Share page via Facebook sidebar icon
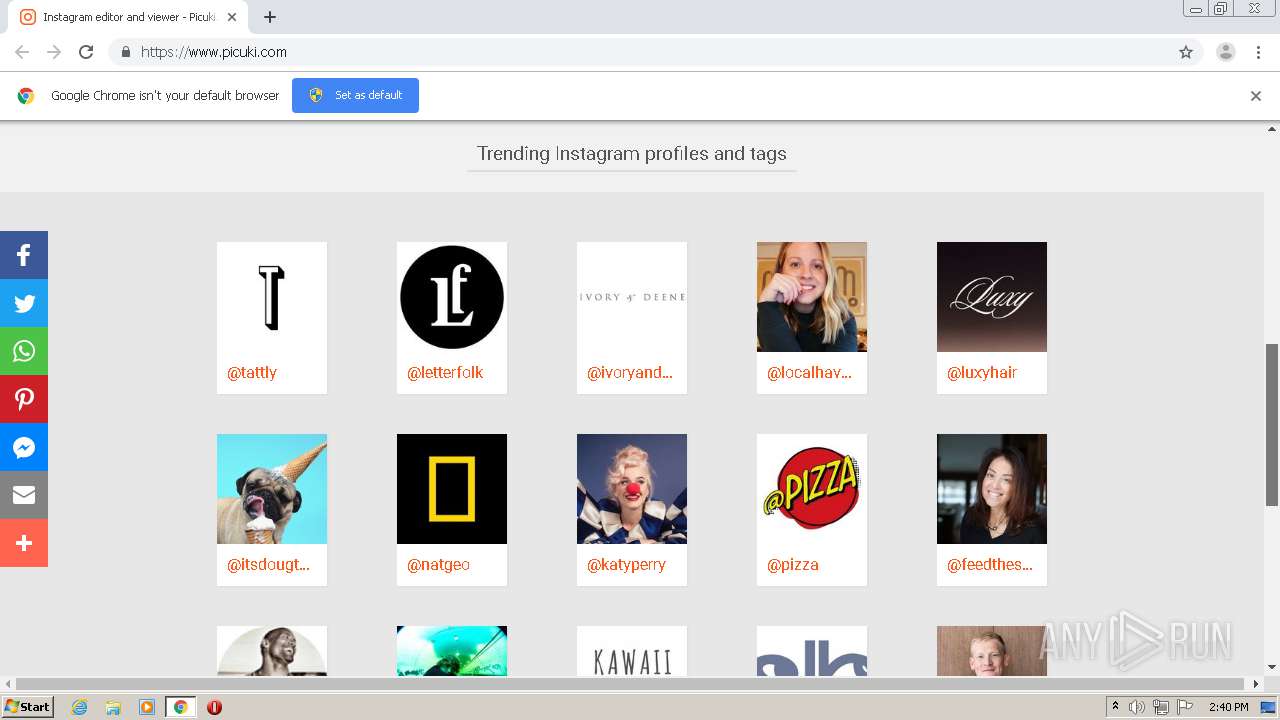 tap(24, 255)
